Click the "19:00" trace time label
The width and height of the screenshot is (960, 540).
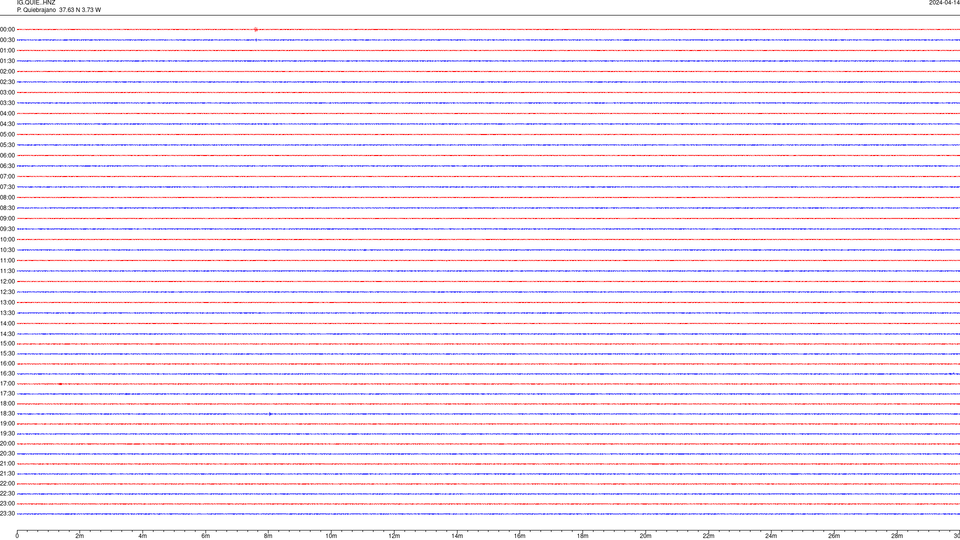[x=7, y=424]
